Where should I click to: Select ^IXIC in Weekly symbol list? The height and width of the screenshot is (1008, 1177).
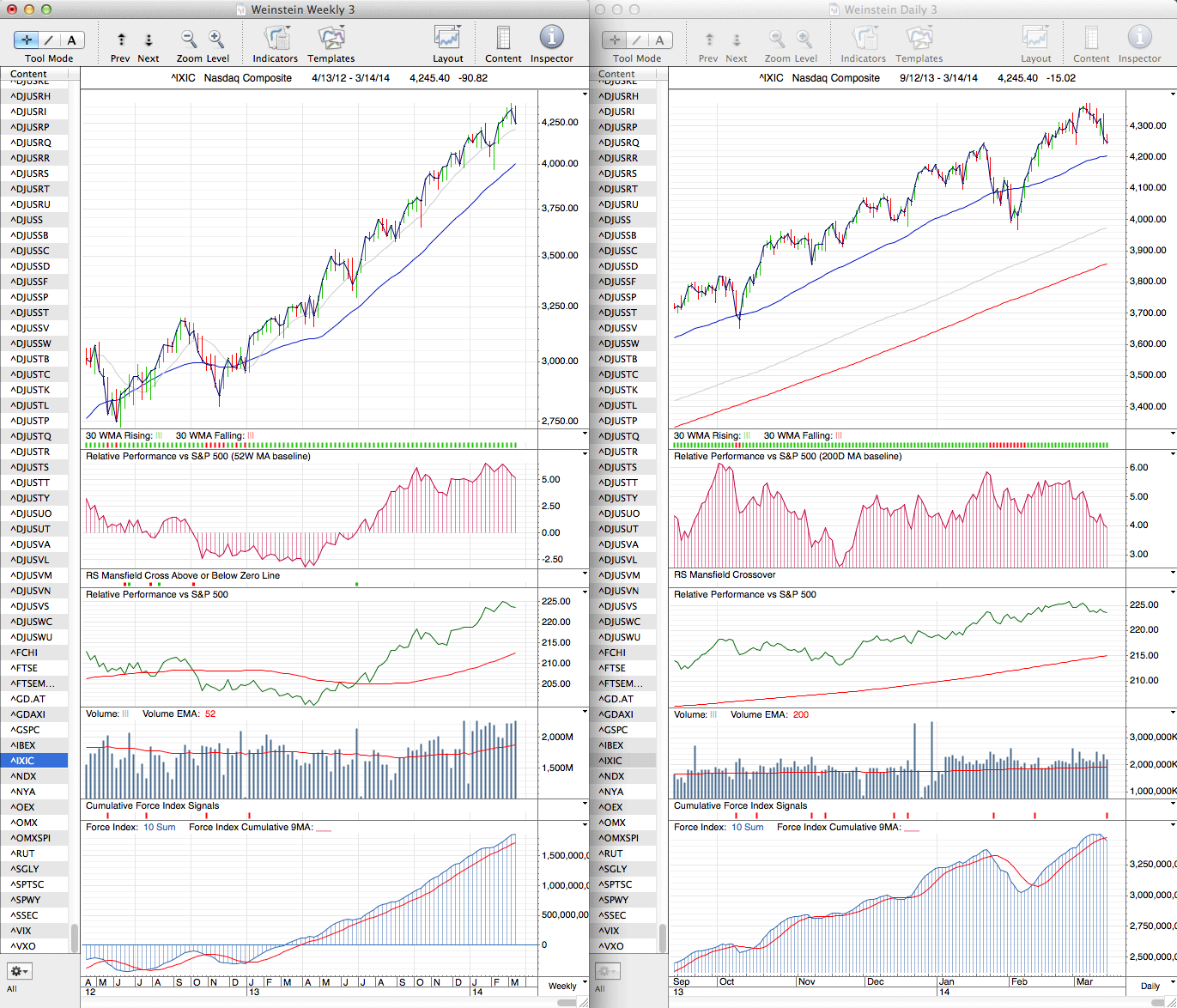34,761
